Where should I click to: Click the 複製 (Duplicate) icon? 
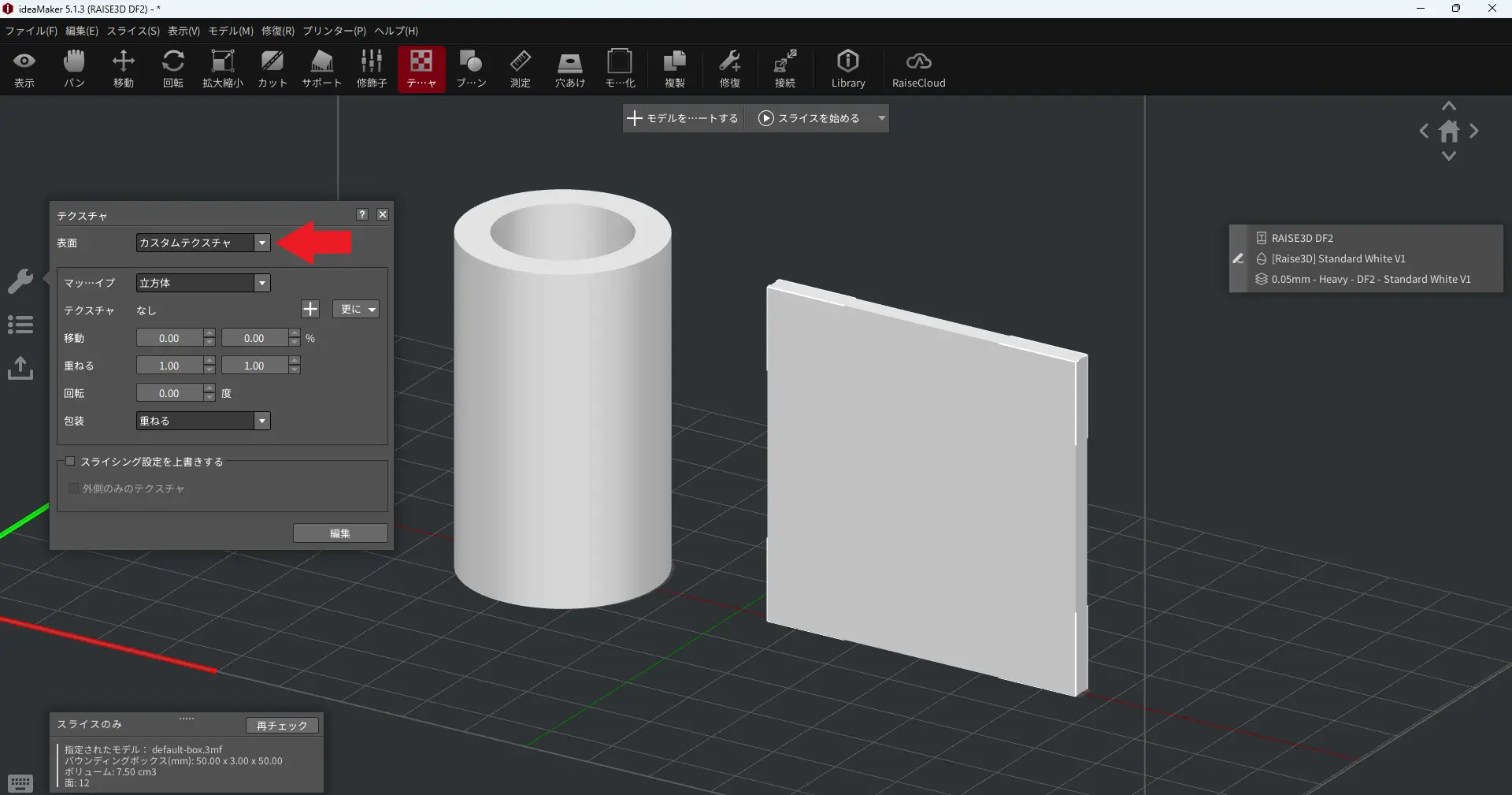pos(674,69)
